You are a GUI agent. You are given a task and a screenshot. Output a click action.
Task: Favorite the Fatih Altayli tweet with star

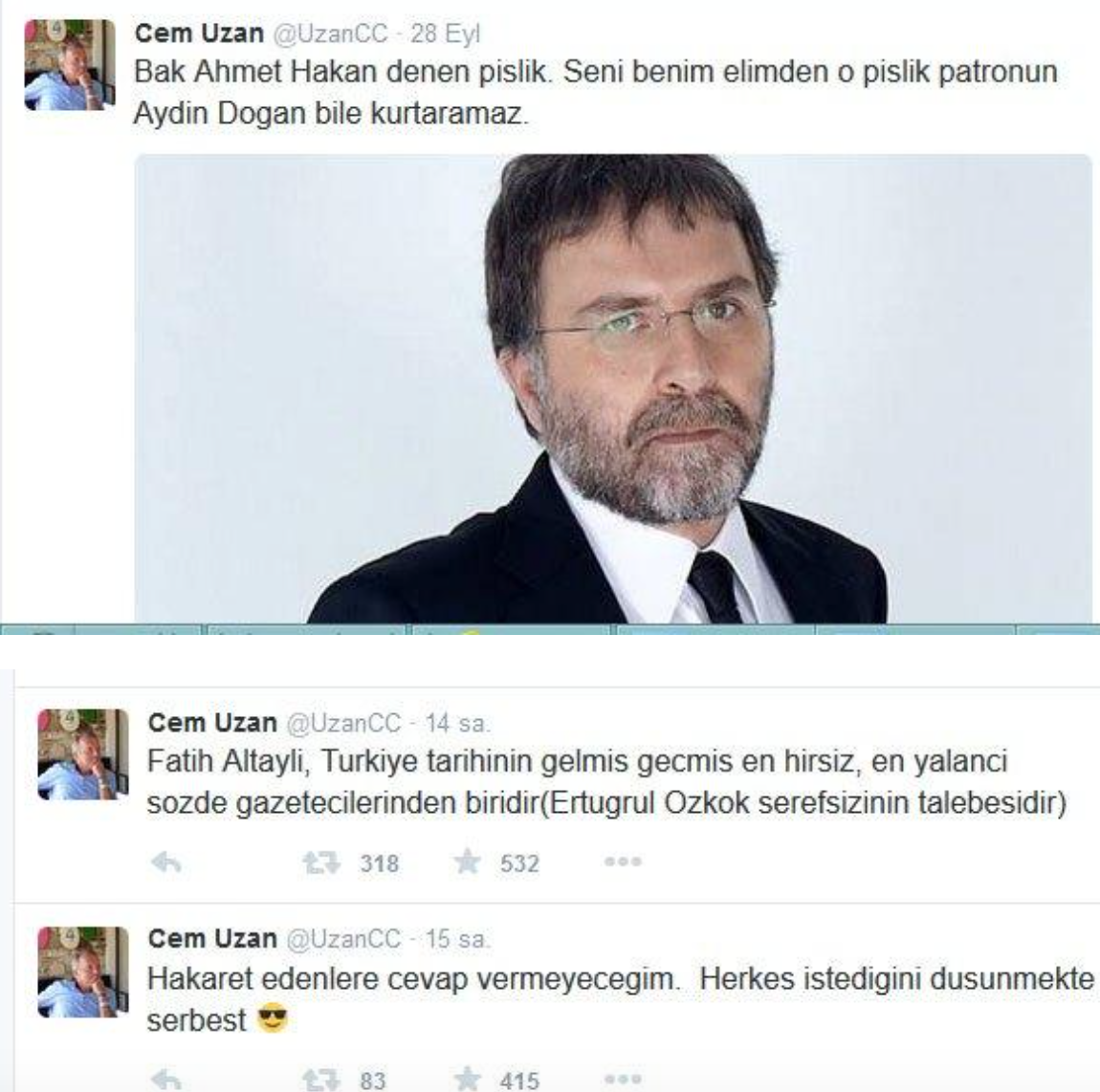467,862
